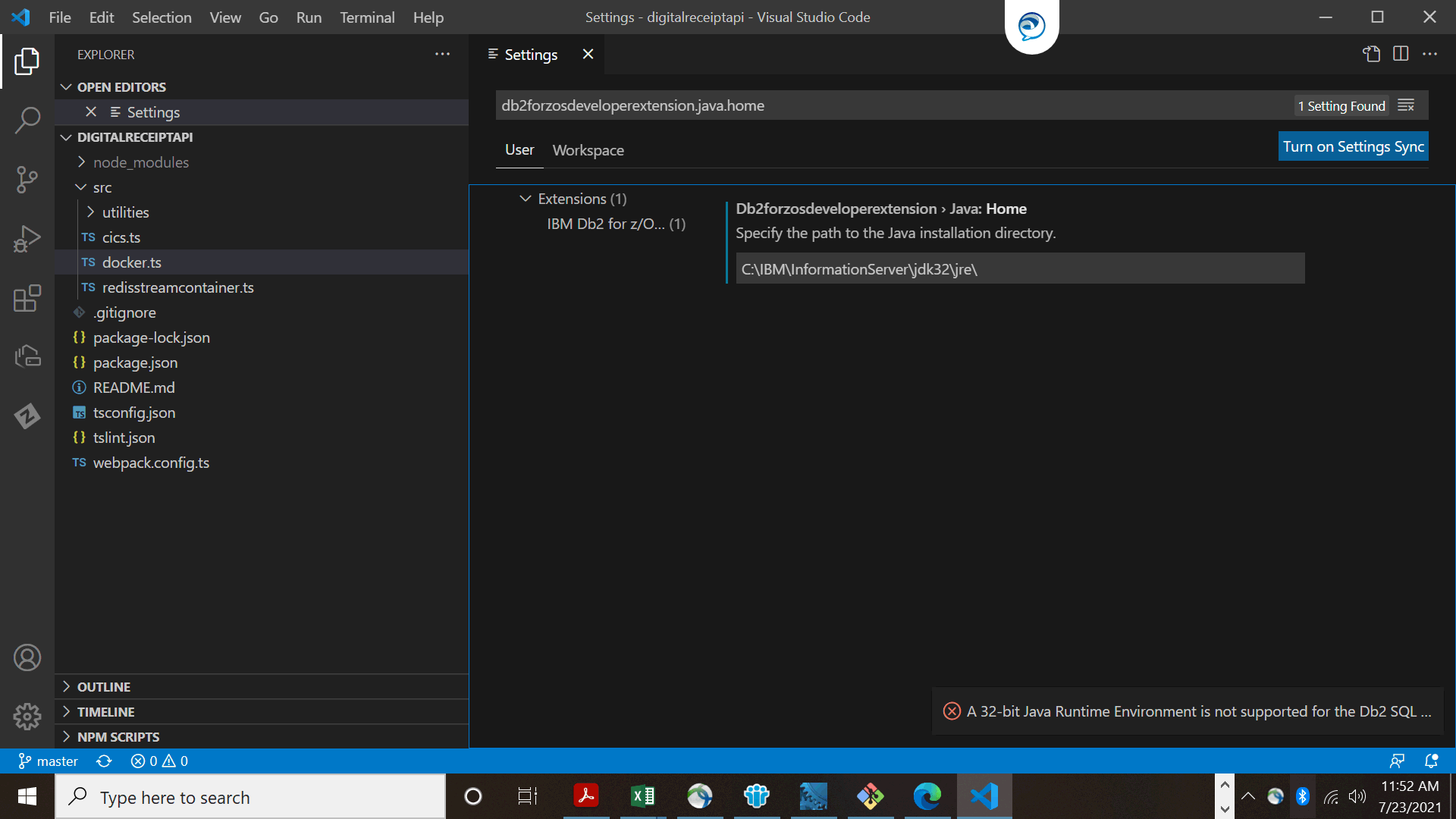Open the Terminal menu

click(x=367, y=17)
